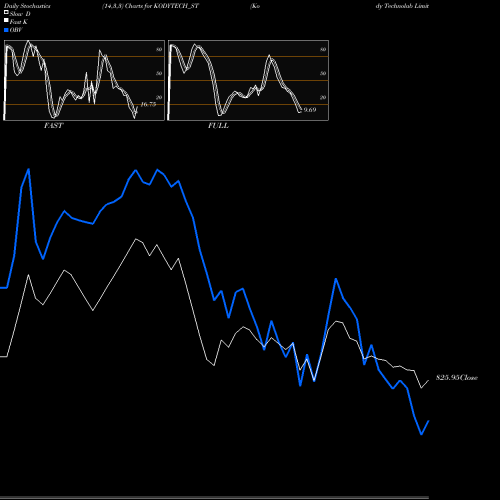Click the 20 level label in FAST chart
The width and height of the screenshot is (500, 500).
(x=159, y=97)
